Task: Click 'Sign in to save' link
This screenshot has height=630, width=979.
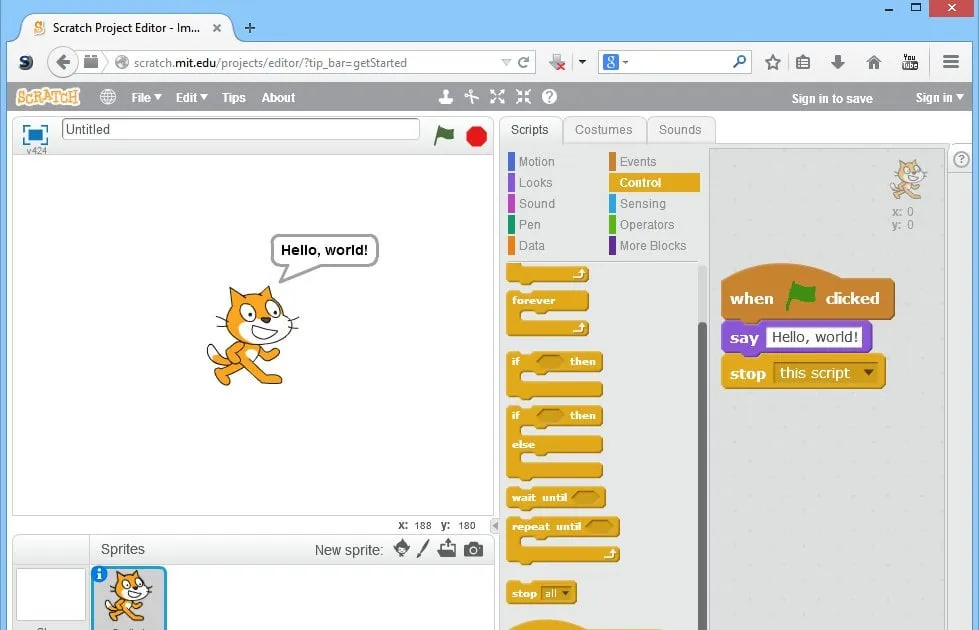Action: (831, 98)
